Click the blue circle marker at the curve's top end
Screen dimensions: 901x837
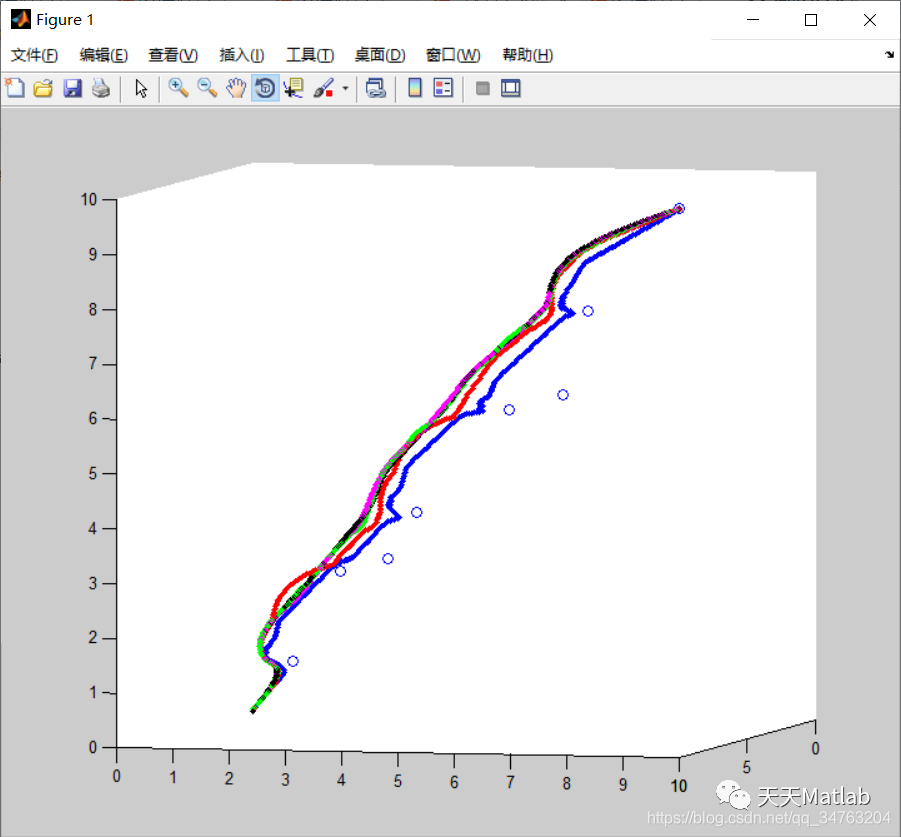(679, 209)
